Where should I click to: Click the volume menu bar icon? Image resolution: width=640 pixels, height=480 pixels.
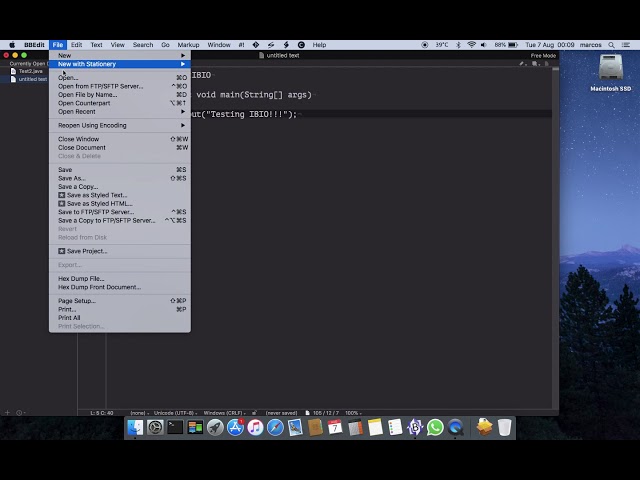484,45
